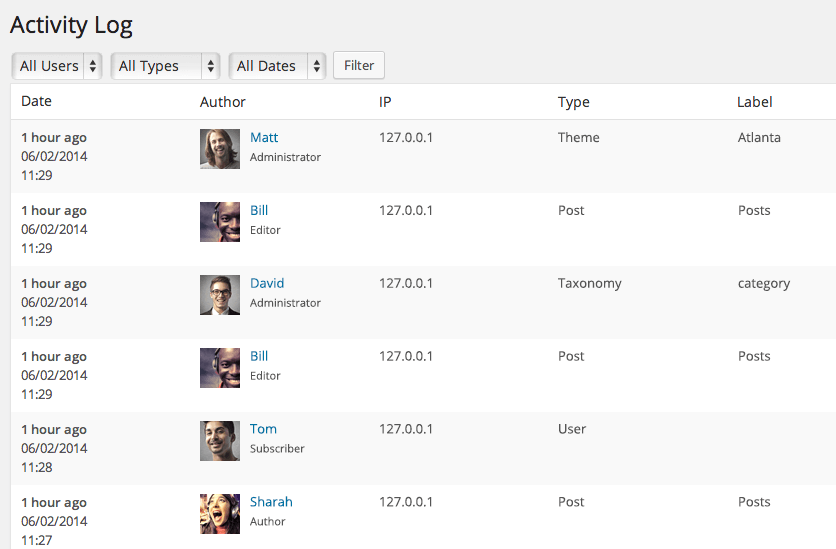Click Bill's avatar in second row
The height and width of the screenshot is (549, 836).
pos(220,222)
